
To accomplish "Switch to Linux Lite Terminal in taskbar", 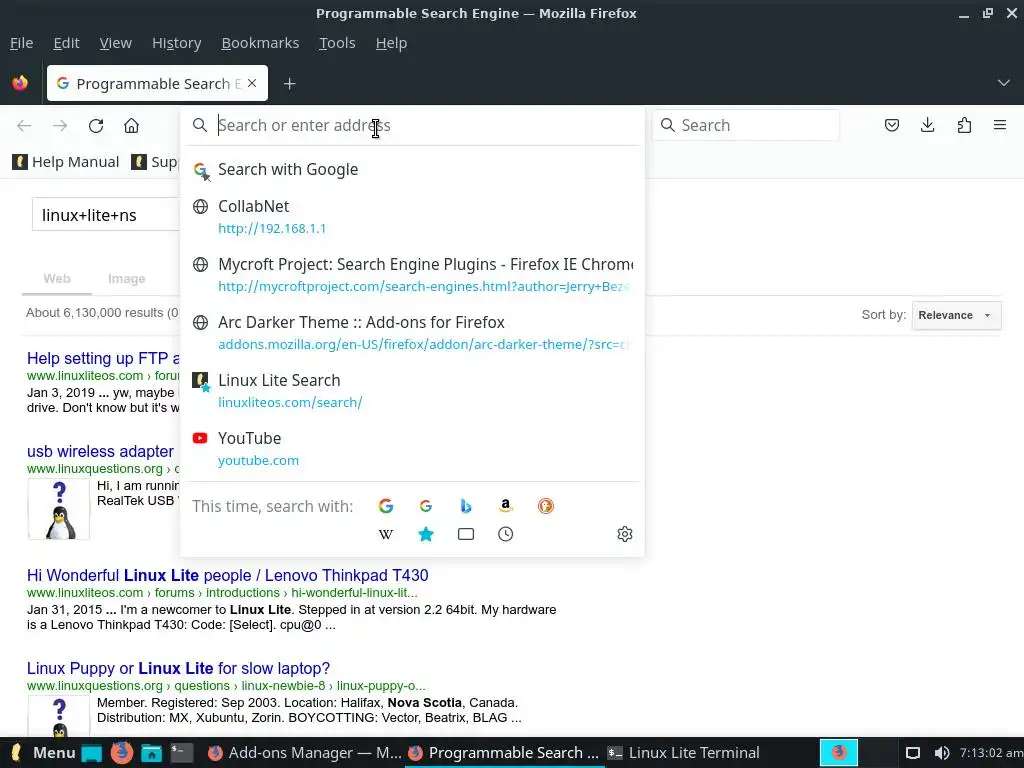I will click(684, 753).
